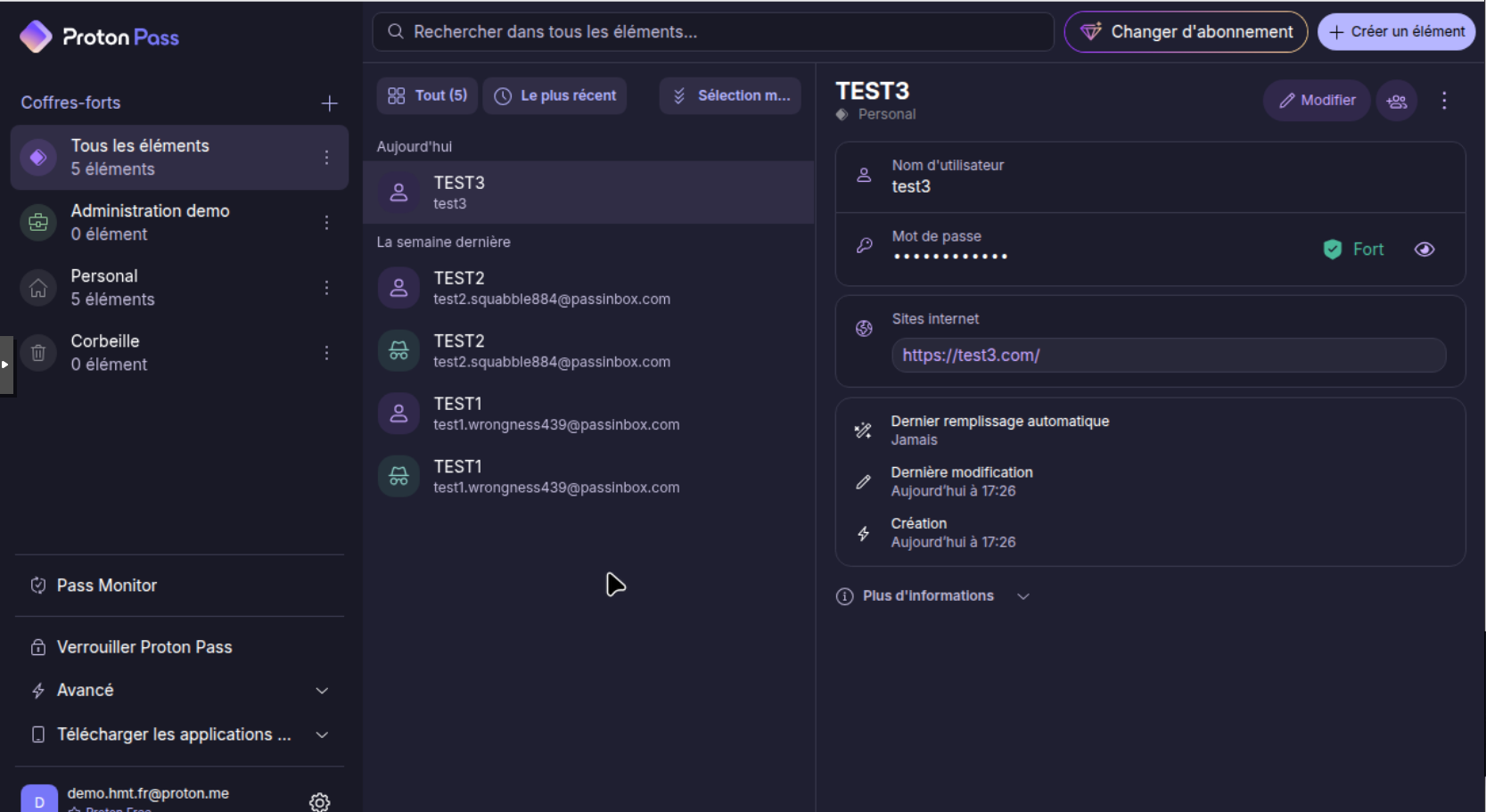Viewport: 1486px width, 812px height.
Task: Click the Administration demo vault icon
Action: pyautogui.click(x=38, y=223)
